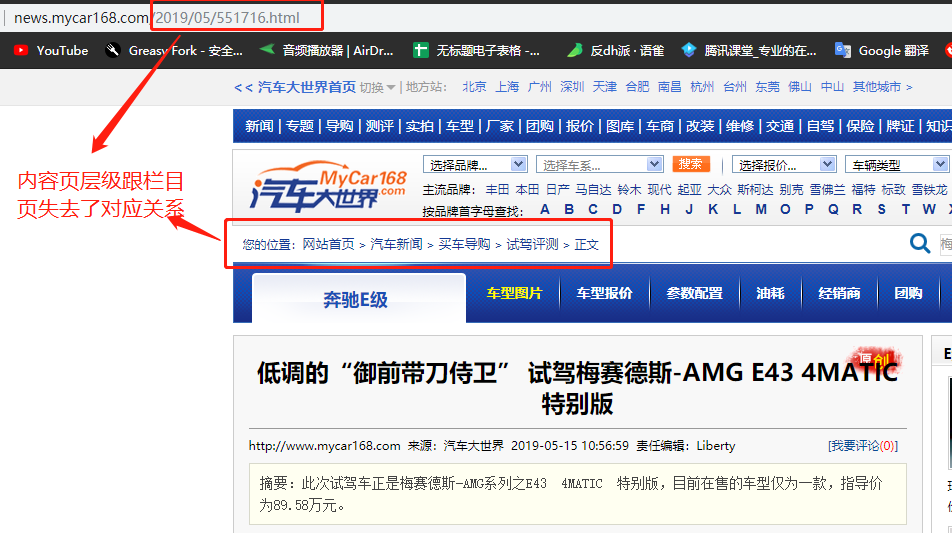
Task: Open the 选择品牌 brand dropdown
Action: [475, 165]
